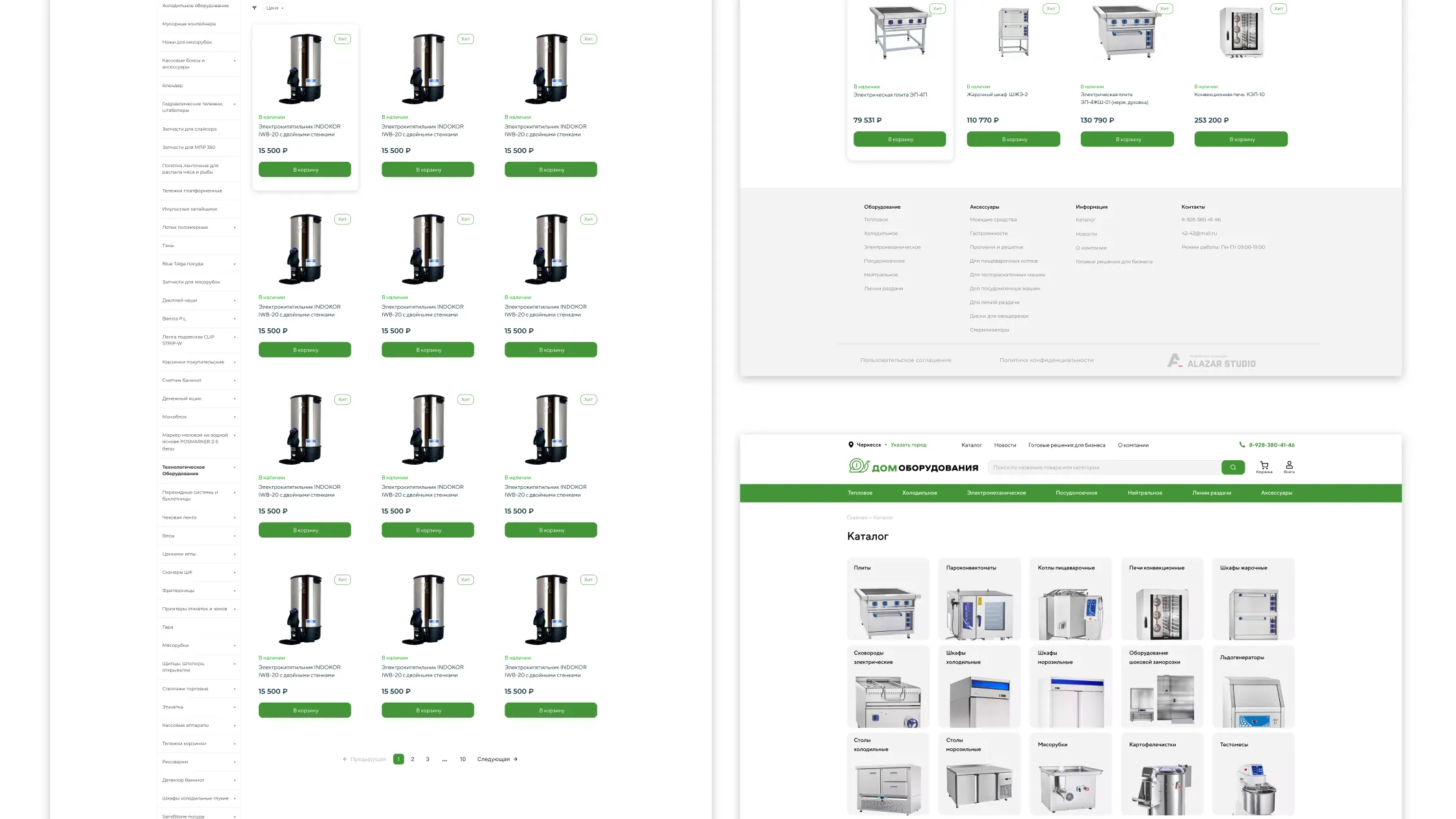Add Электрическая плита ЭП-4П to cart
Image resolution: width=1456 pixels, height=819 pixels.
click(x=900, y=139)
